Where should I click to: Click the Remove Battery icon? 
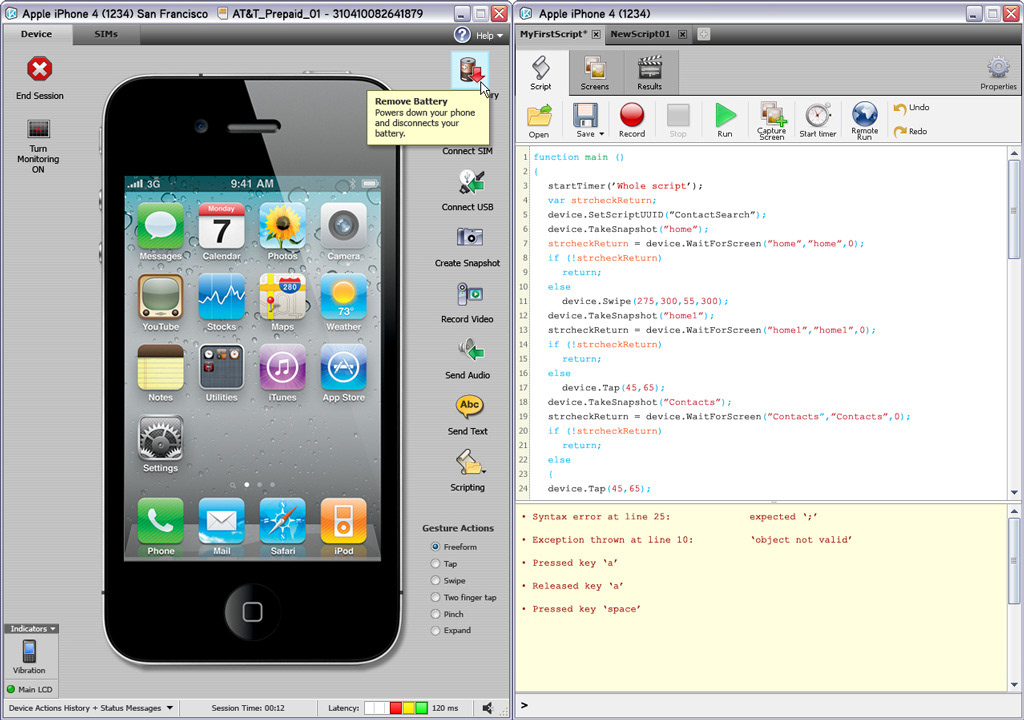click(469, 71)
